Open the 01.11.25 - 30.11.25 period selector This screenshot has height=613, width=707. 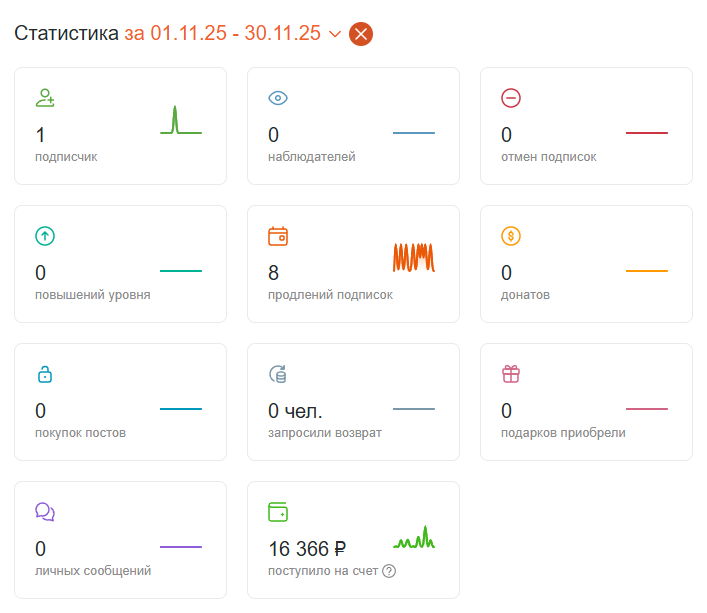(233, 33)
